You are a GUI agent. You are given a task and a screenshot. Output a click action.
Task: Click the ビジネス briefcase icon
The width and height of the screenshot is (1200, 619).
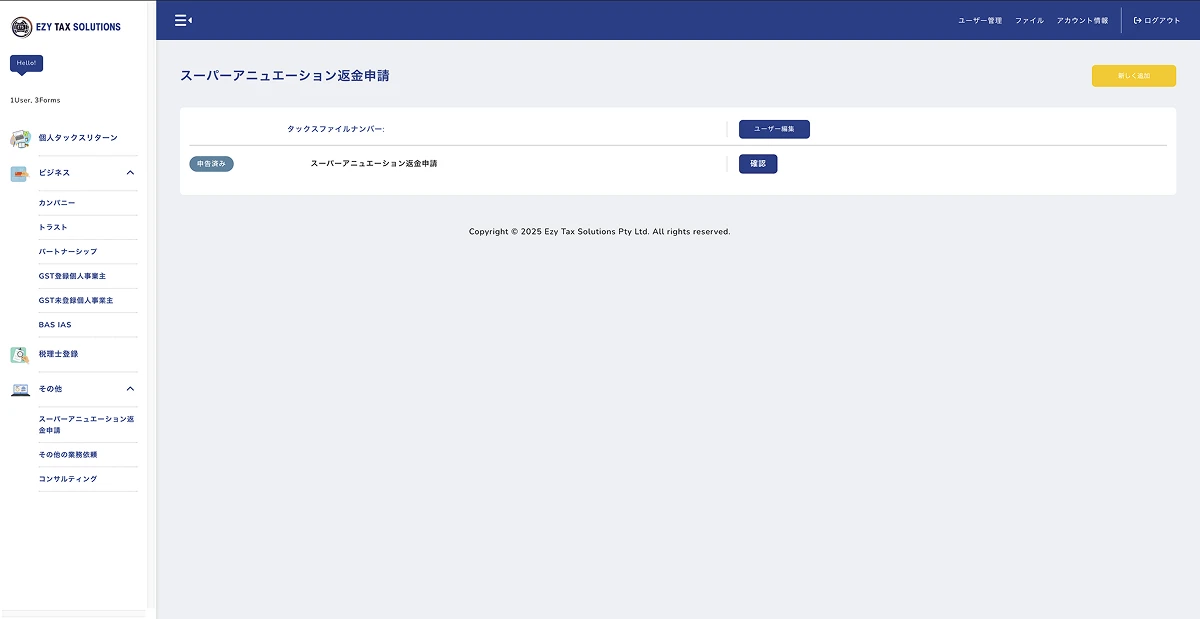[20, 173]
